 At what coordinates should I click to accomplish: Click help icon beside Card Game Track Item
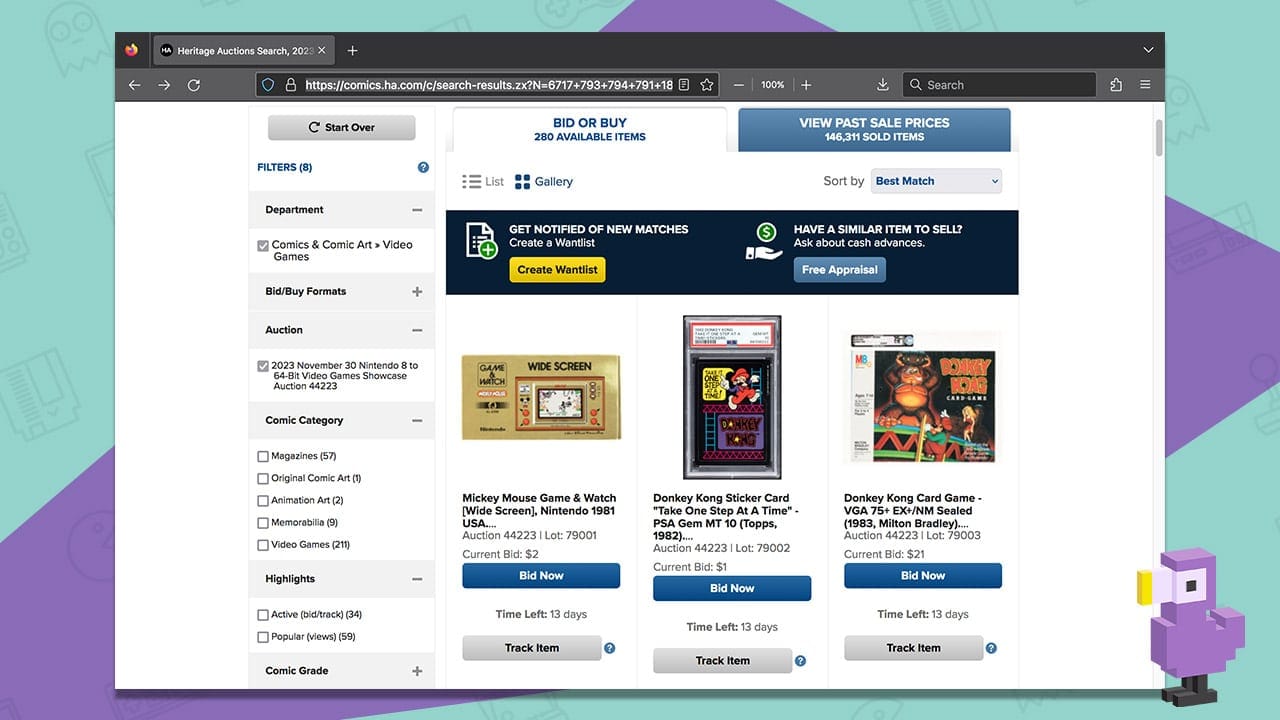pyautogui.click(x=991, y=648)
